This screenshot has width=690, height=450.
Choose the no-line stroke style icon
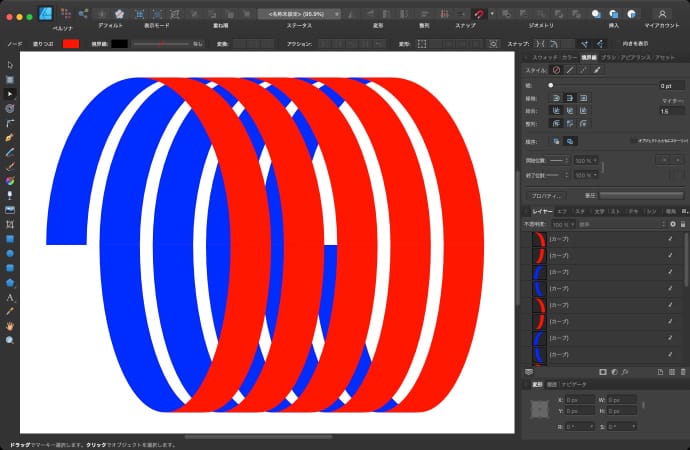[556, 70]
